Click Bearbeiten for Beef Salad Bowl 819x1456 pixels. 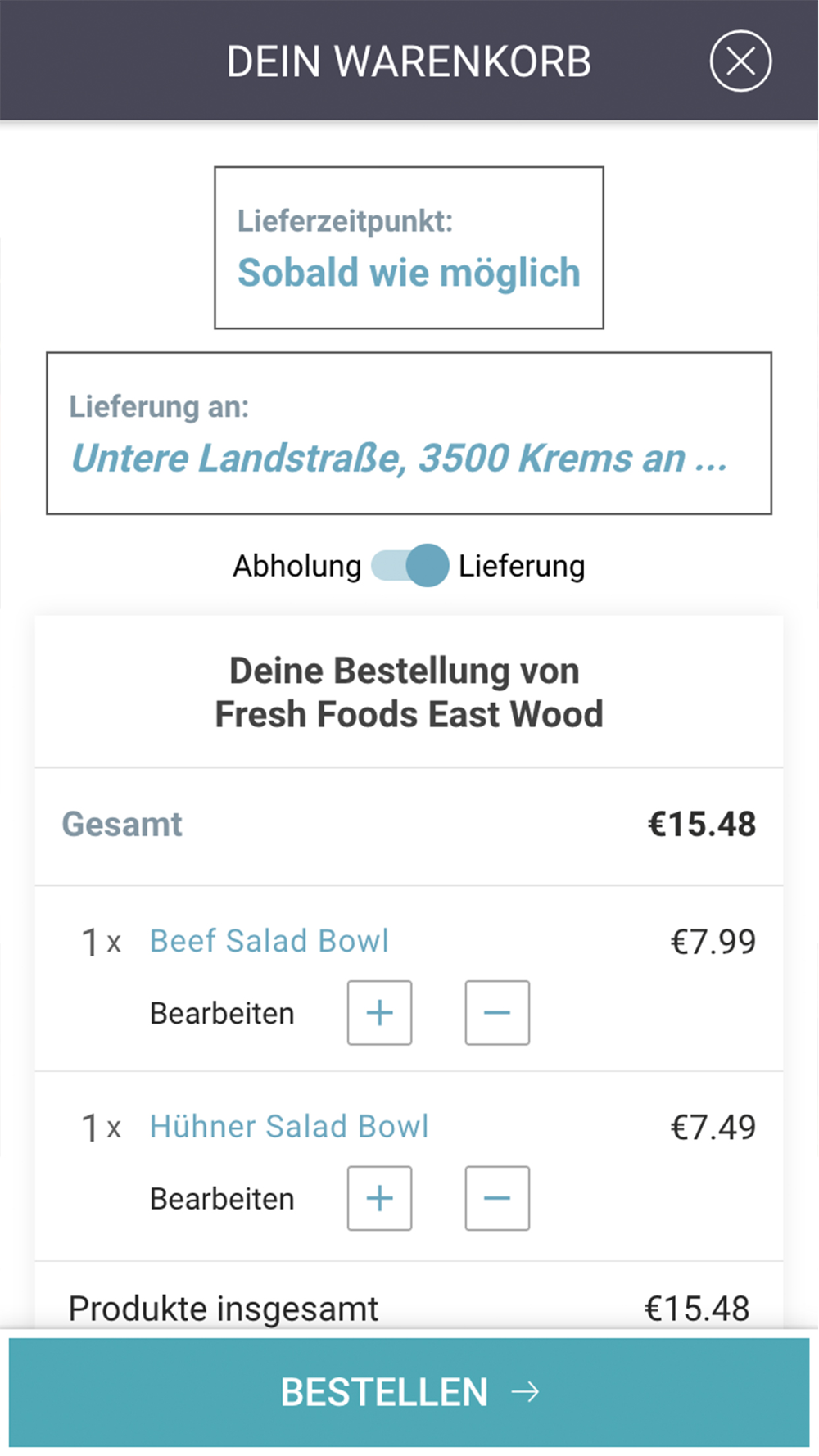[x=222, y=1014]
